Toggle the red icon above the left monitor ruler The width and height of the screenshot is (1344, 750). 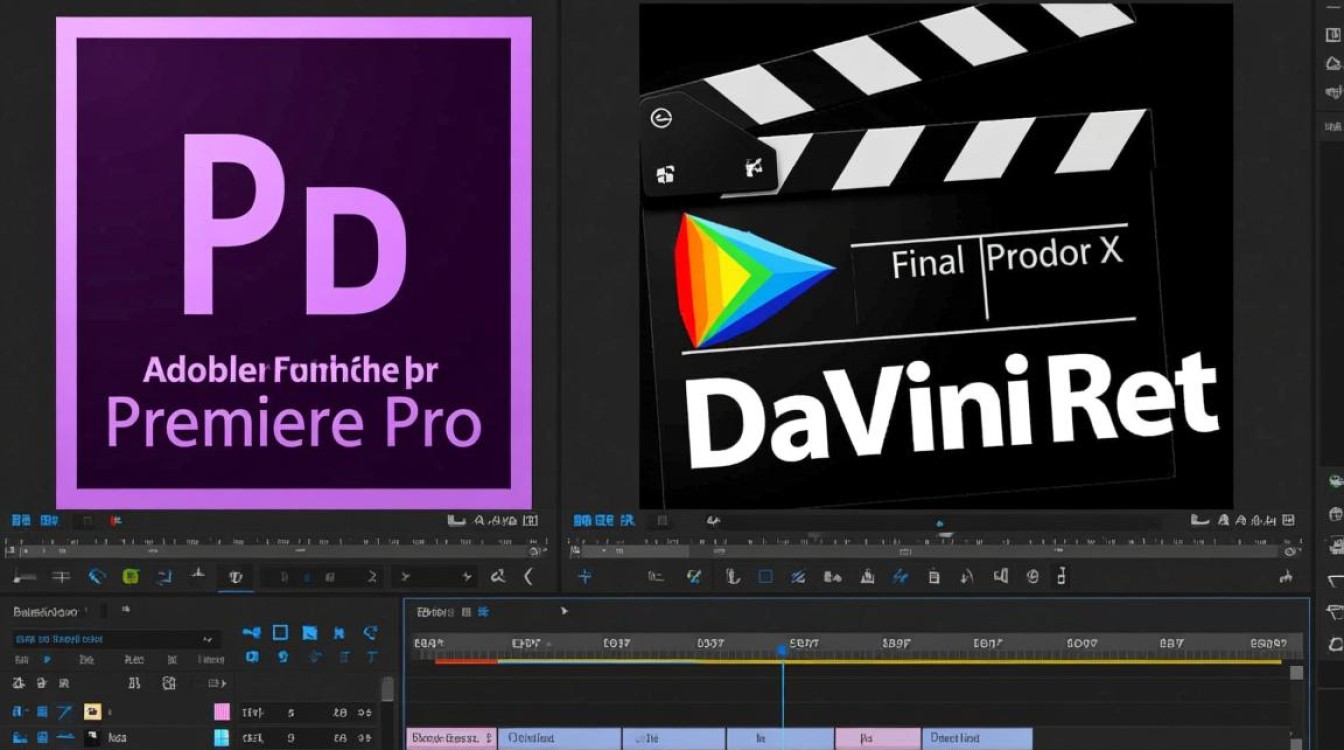[x=116, y=521]
